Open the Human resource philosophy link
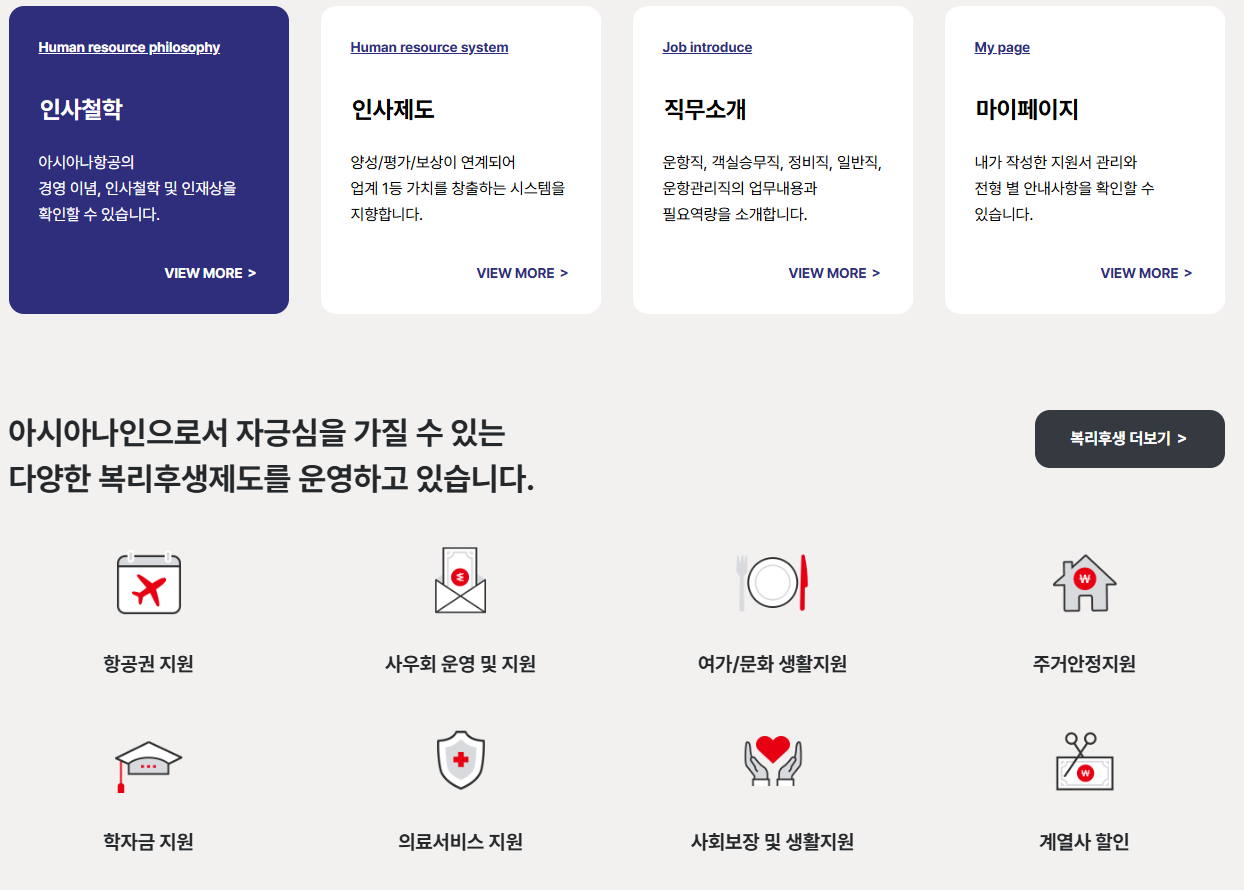 pos(129,47)
